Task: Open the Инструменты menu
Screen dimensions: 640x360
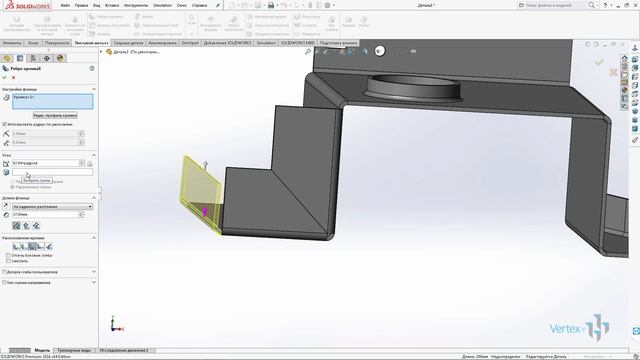Action: pyautogui.click(x=136, y=5)
